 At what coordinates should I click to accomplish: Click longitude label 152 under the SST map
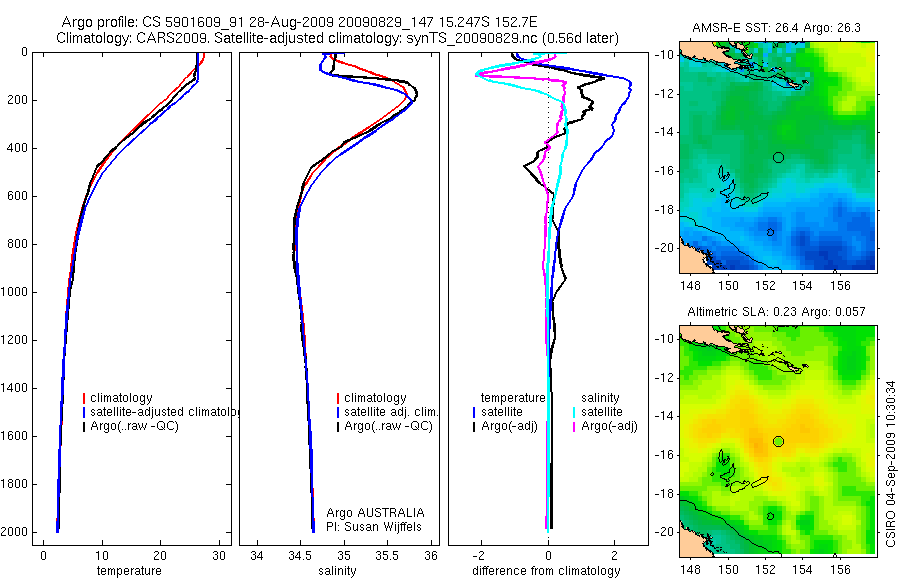coord(765,285)
